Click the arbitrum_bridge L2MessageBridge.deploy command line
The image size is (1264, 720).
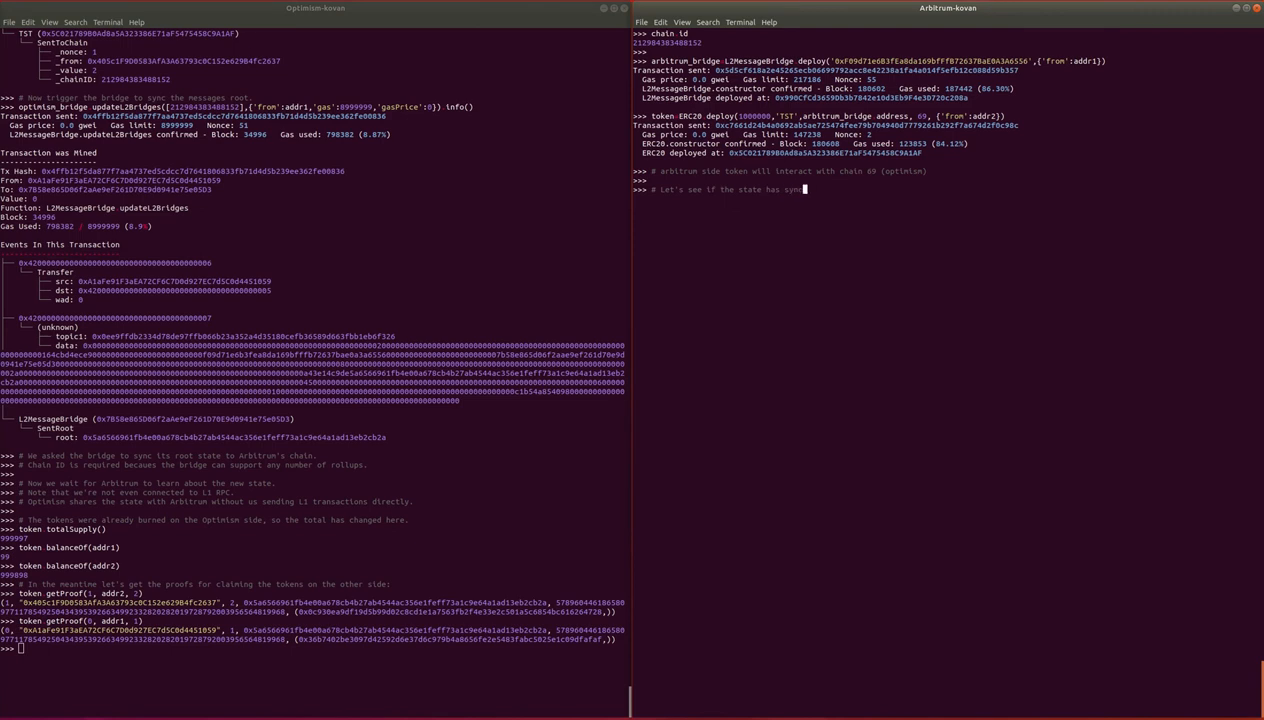coord(869,61)
